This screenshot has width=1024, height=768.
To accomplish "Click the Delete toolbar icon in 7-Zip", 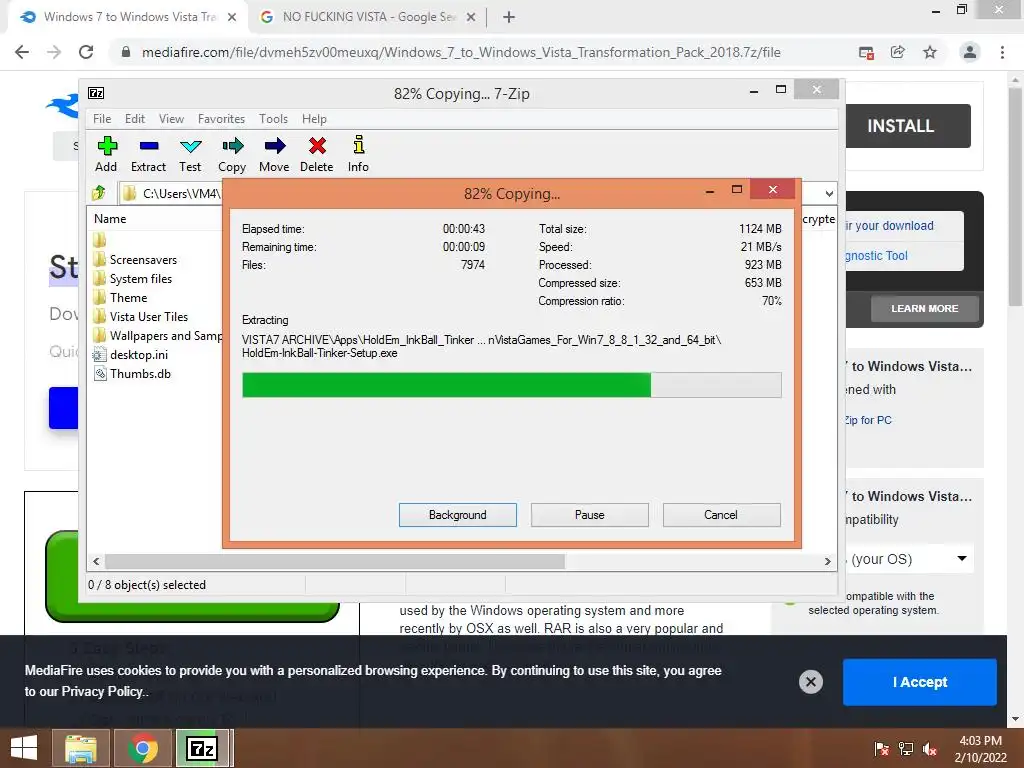I will point(317,146).
